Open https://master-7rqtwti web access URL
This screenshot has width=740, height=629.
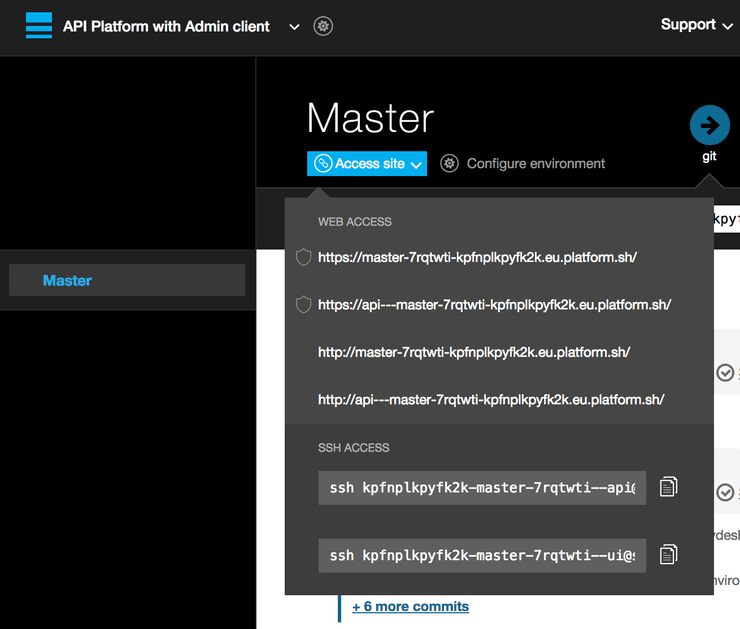point(477,257)
